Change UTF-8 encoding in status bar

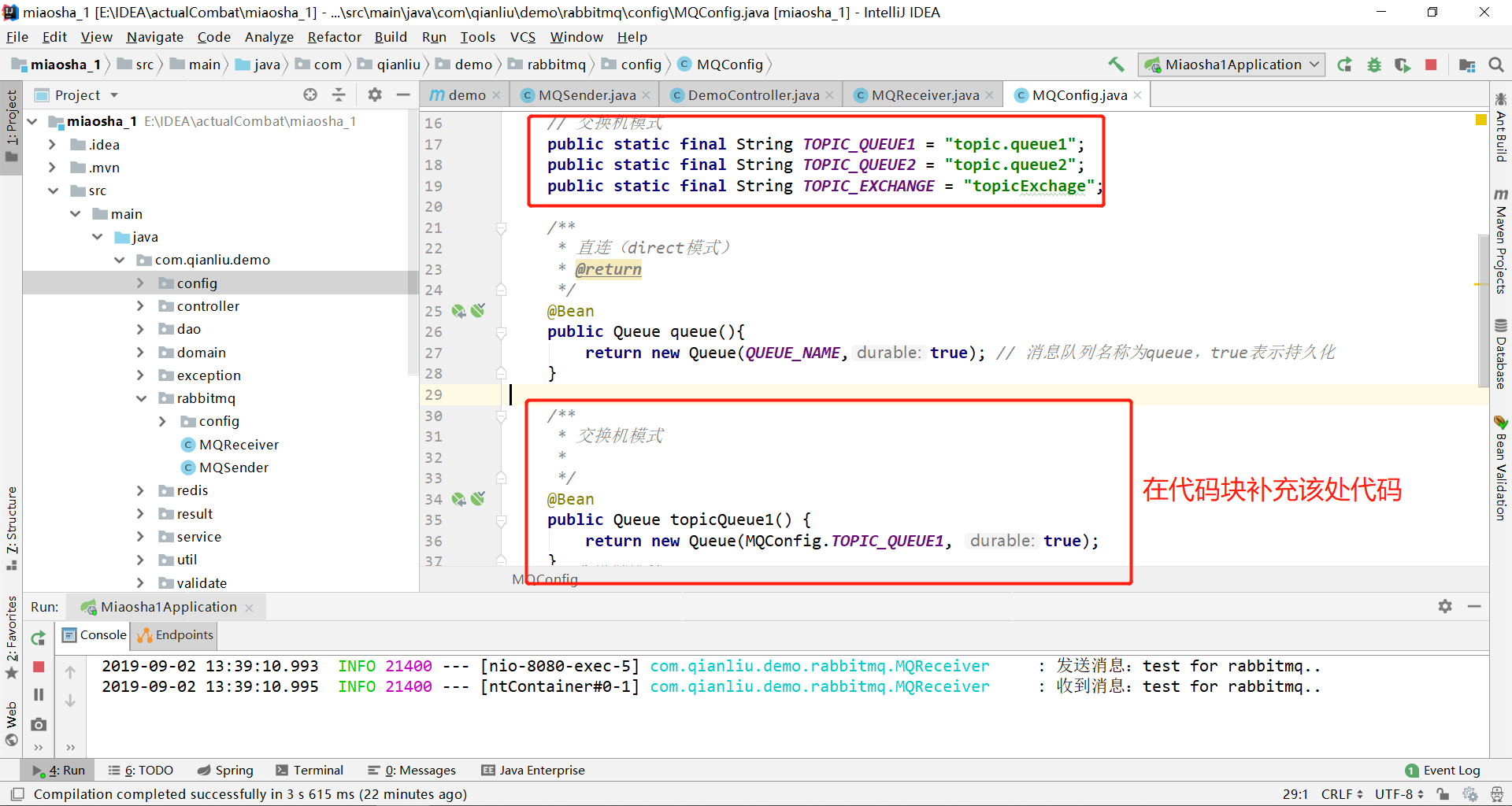(1399, 794)
